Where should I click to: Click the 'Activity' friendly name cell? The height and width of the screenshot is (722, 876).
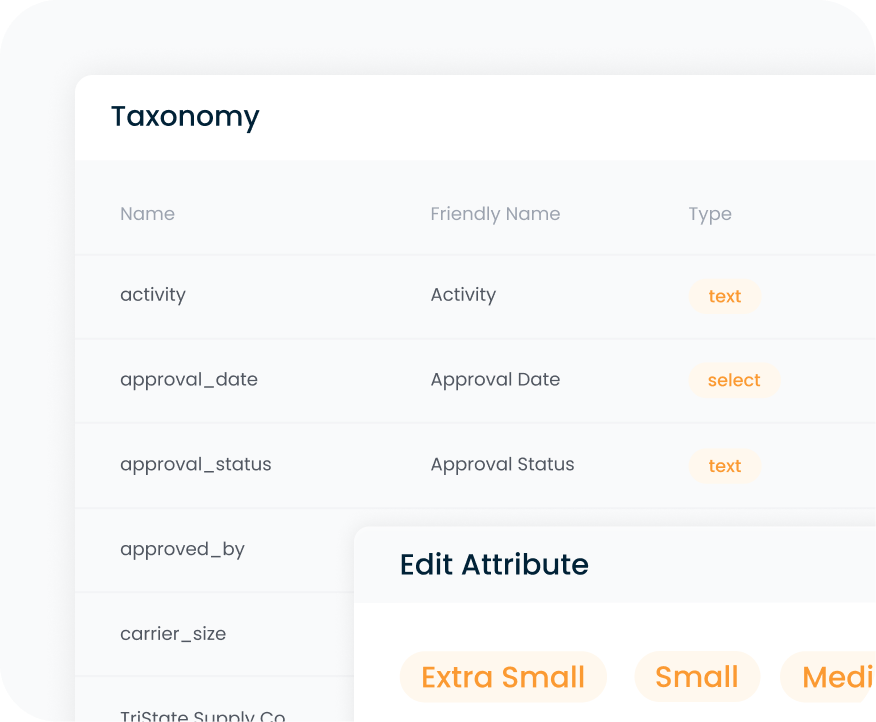463,294
